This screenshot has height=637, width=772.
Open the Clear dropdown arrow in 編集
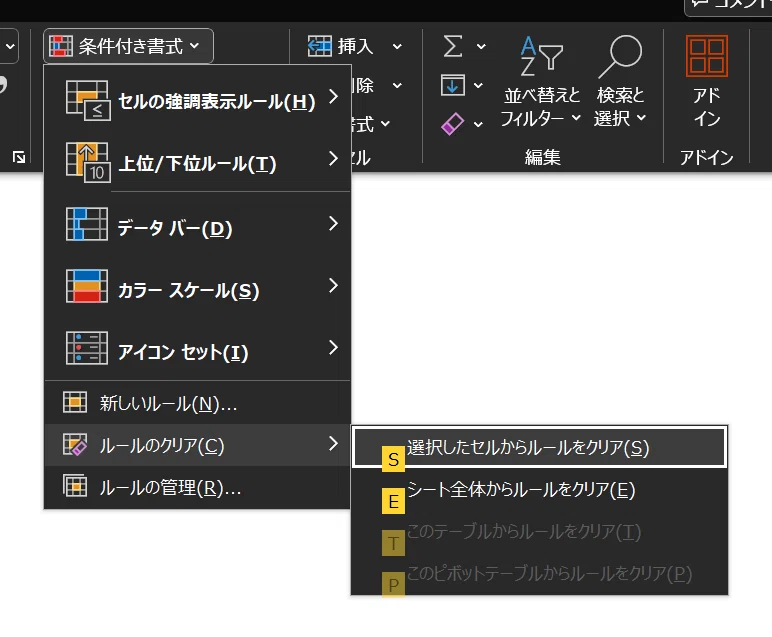[478, 124]
